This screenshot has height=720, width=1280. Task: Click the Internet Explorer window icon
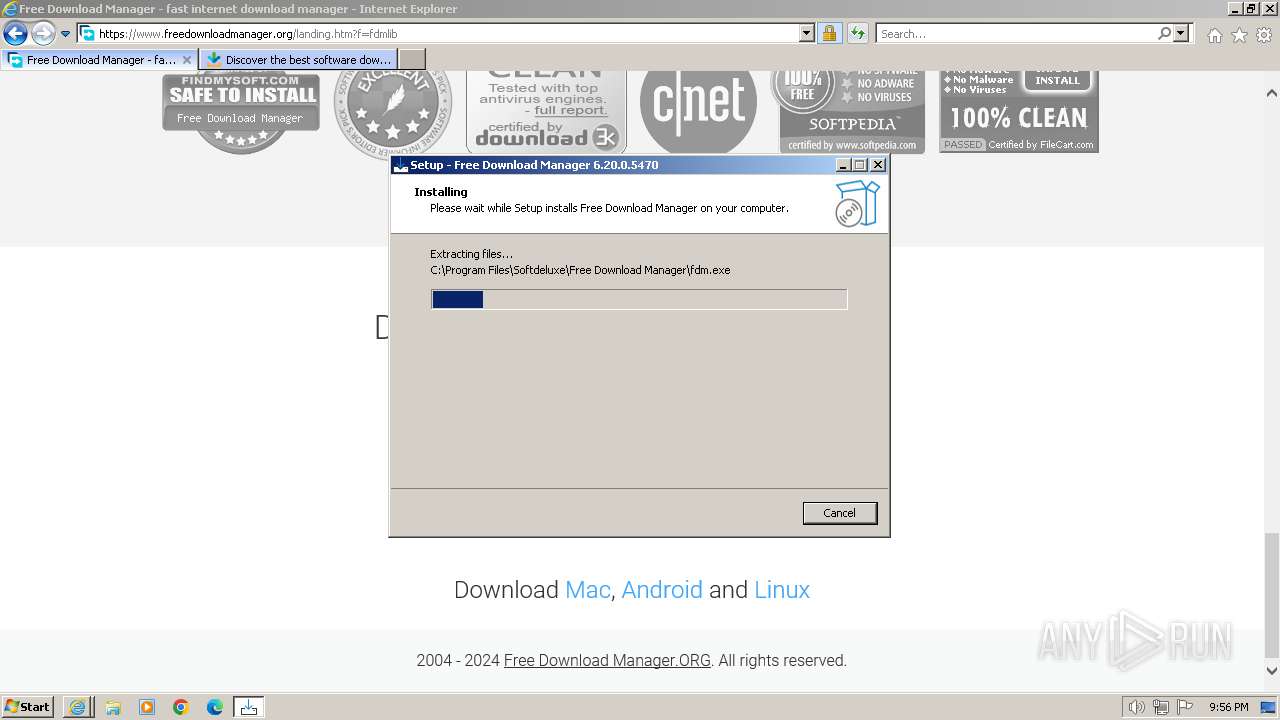click(10, 9)
